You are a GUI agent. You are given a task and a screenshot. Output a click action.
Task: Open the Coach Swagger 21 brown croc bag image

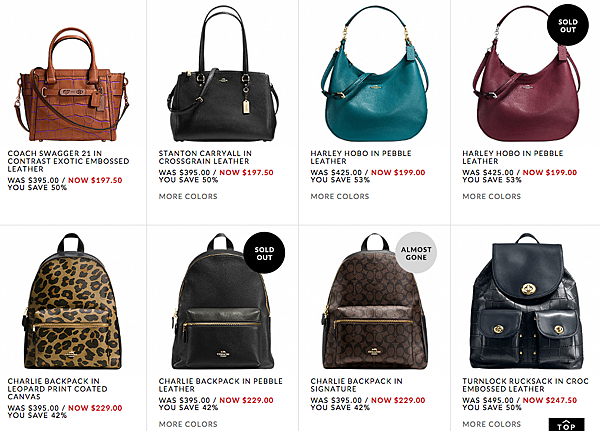[72, 84]
